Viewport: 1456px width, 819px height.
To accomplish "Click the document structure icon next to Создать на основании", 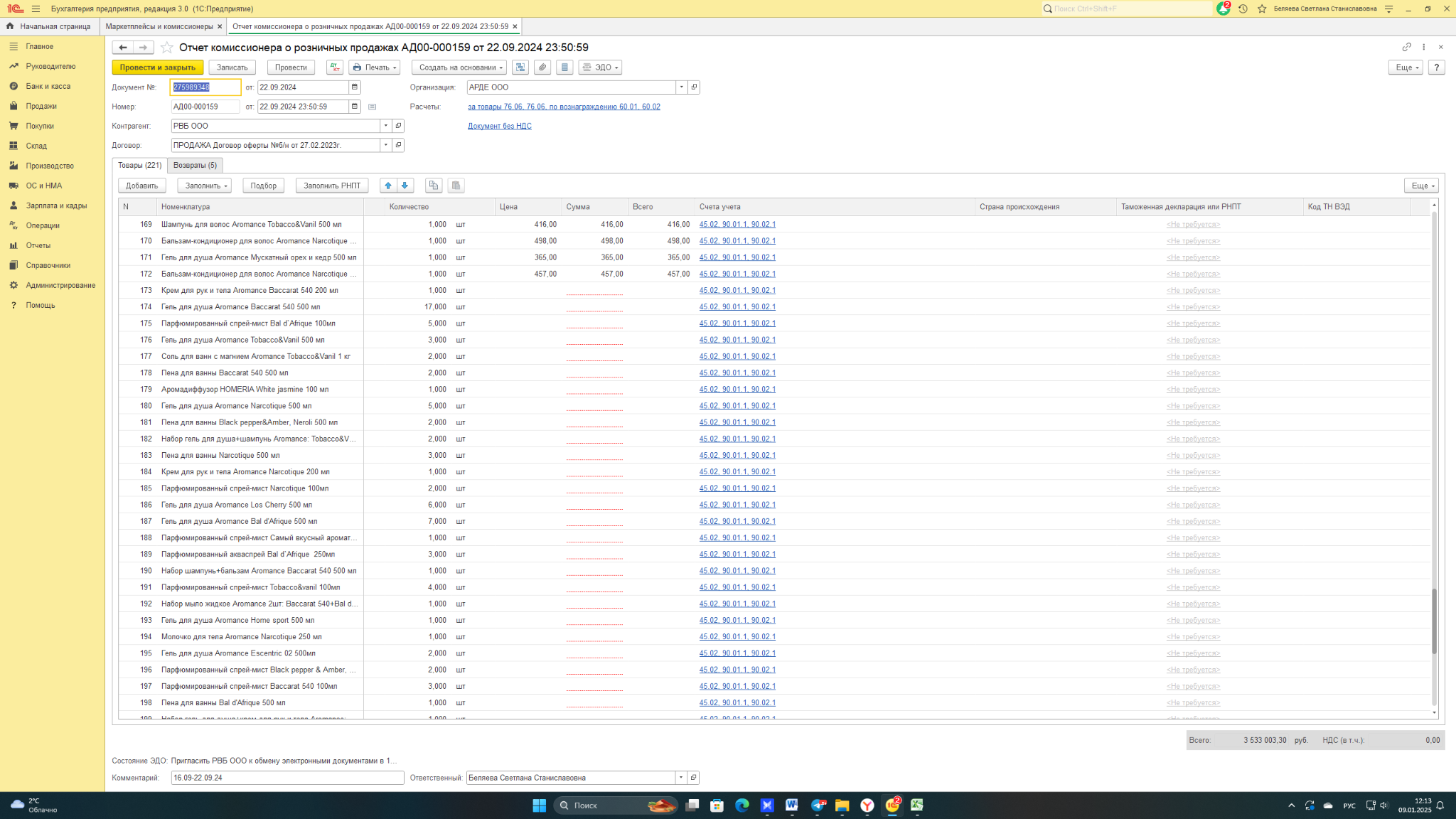I will click(520, 68).
